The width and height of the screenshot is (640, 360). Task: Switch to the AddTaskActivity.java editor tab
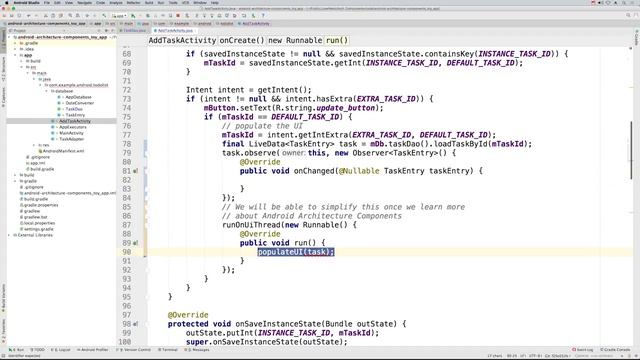[175, 31]
